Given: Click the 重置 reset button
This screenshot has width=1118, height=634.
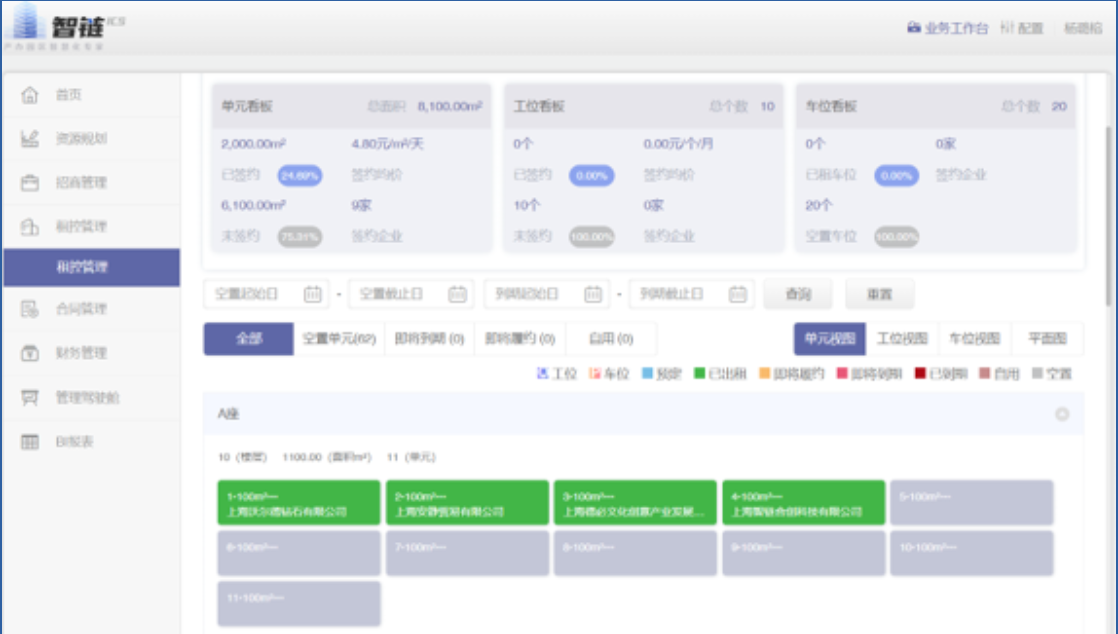Looking at the screenshot, I should click(x=880, y=294).
